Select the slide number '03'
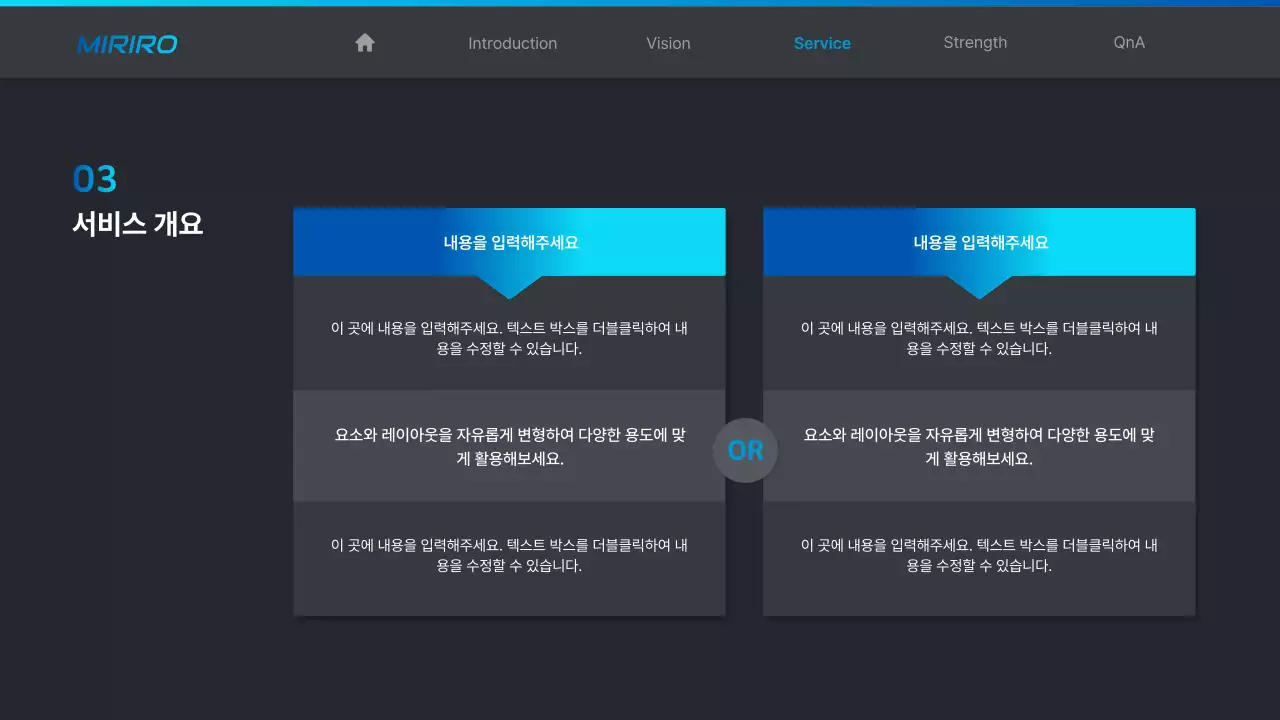Screen dimensions: 1280x720 tap(95, 178)
